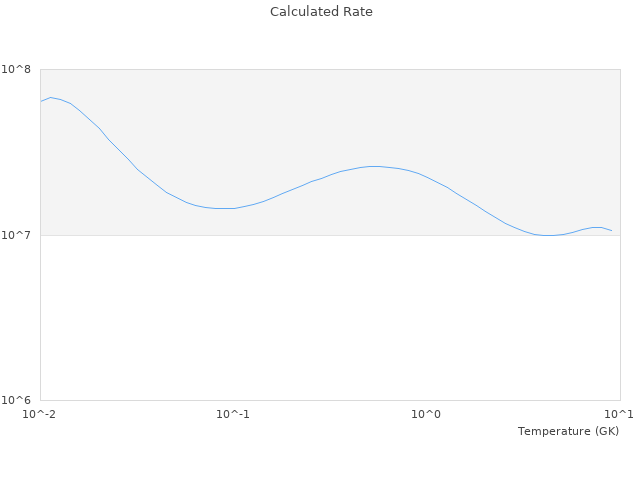The height and width of the screenshot is (480, 640).
Task: Click the curve's local minimum above 10^-1
Action: pos(226,208)
